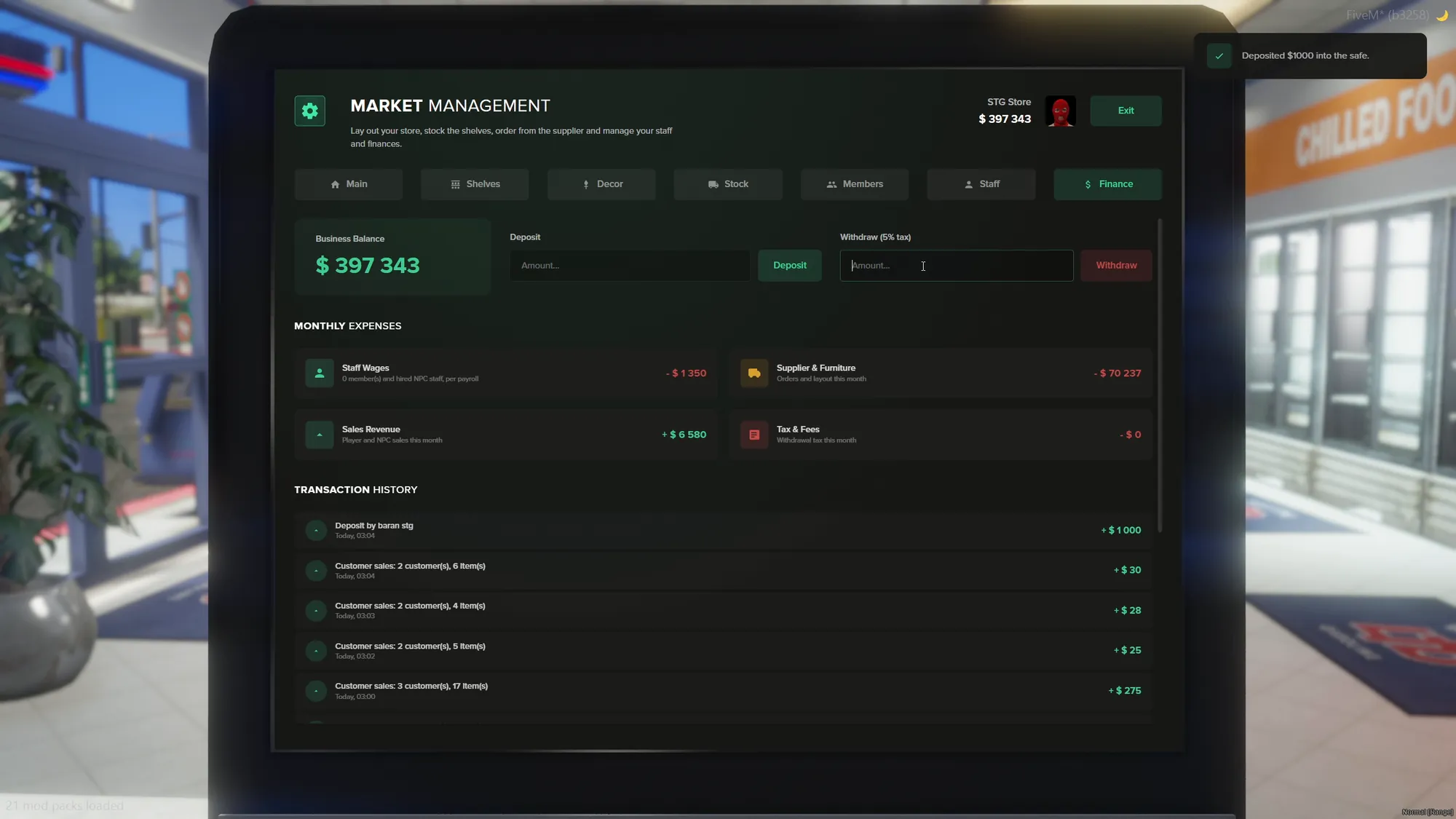Click the green Deposit button
Screen dimensions: 1456x819
click(790, 266)
